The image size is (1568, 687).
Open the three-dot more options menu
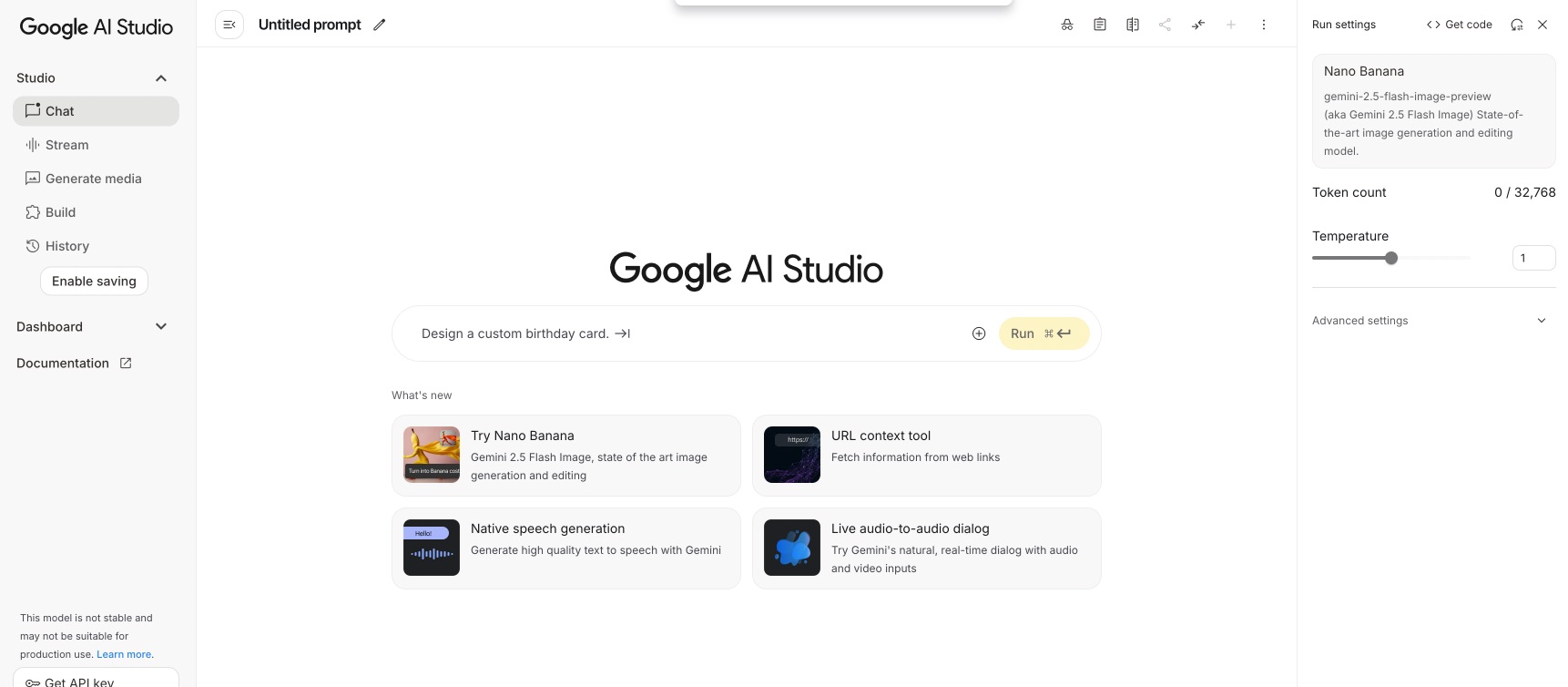(1264, 25)
